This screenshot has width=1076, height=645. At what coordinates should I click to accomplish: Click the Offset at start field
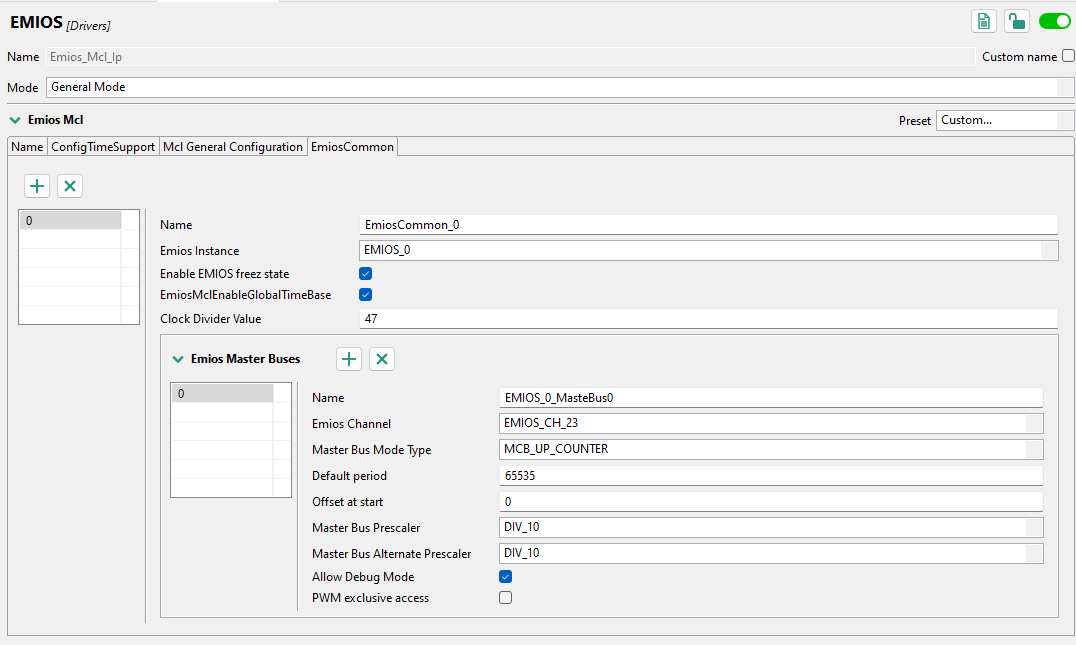pos(771,502)
